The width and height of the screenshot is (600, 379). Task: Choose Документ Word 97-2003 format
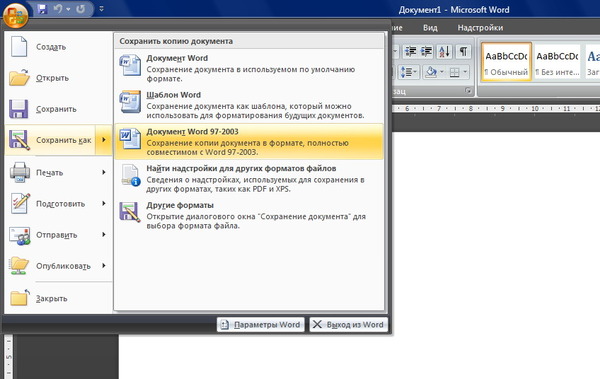click(x=249, y=142)
